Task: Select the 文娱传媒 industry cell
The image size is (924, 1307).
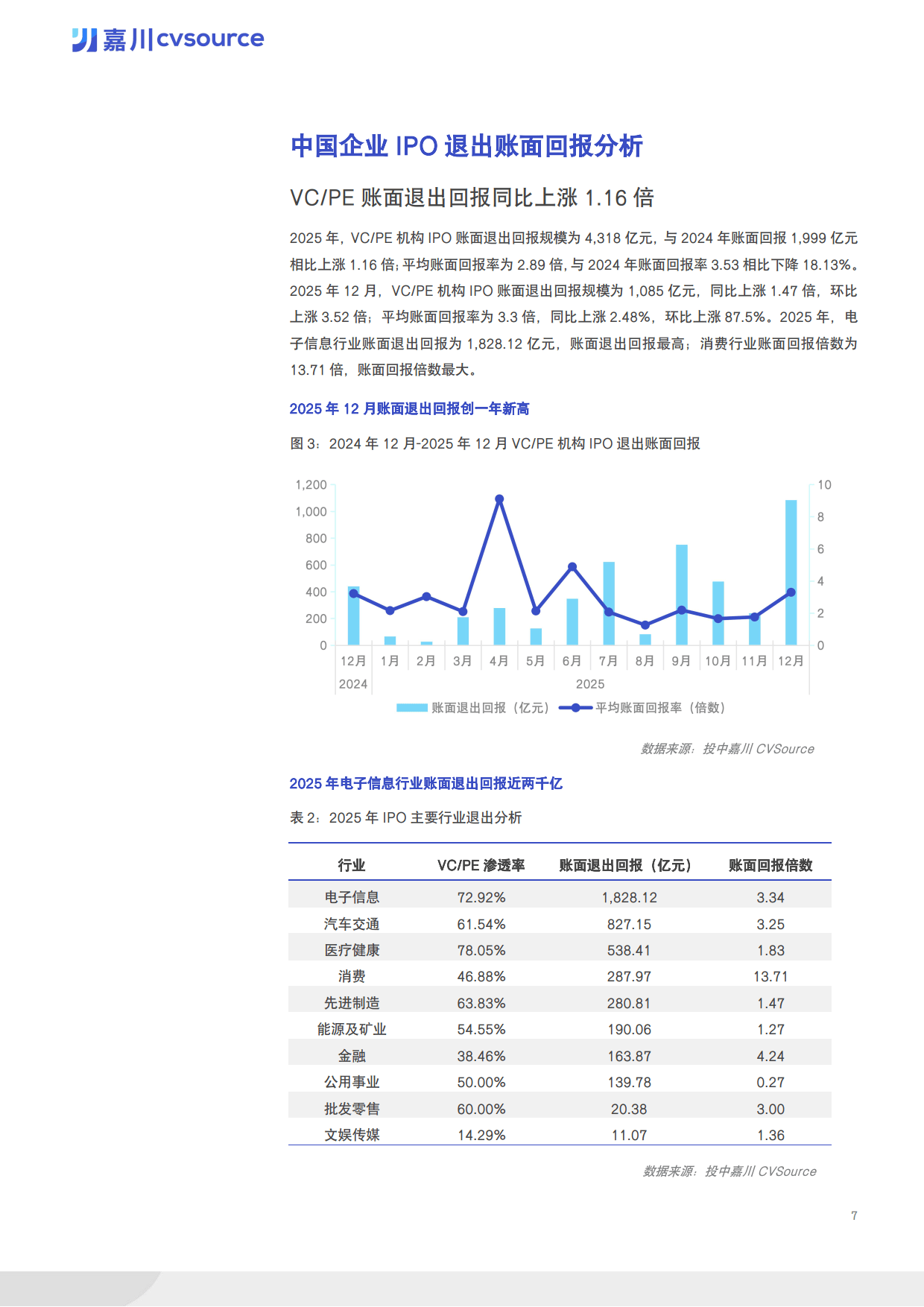Action: (352, 1135)
